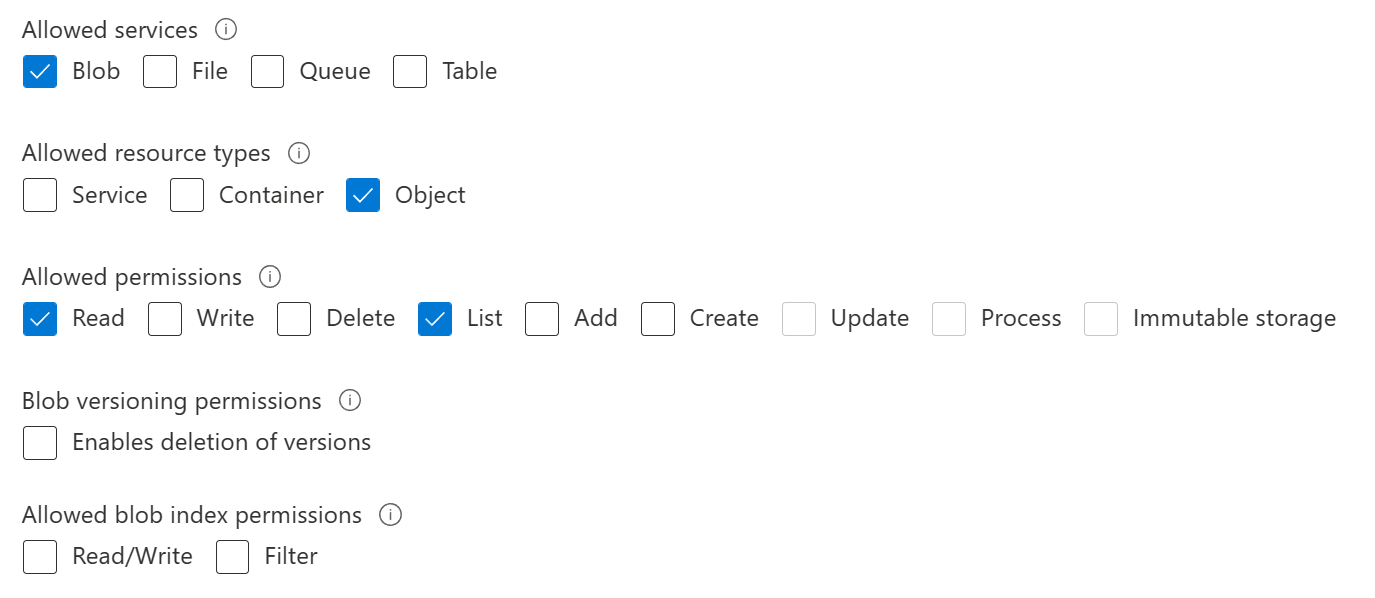Enable deletion of blob versions
Image resolution: width=1375 pixels, height=598 pixels.
click(39, 442)
